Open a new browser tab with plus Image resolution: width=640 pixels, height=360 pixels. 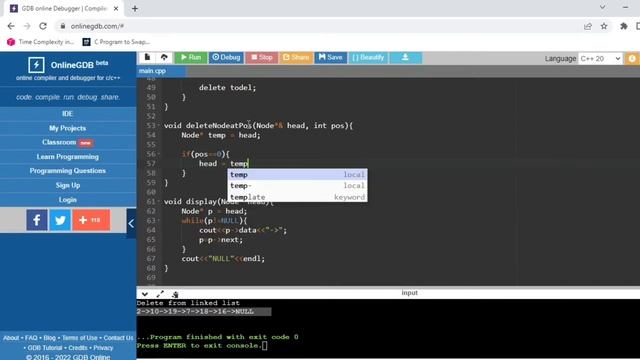pos(135,8)
